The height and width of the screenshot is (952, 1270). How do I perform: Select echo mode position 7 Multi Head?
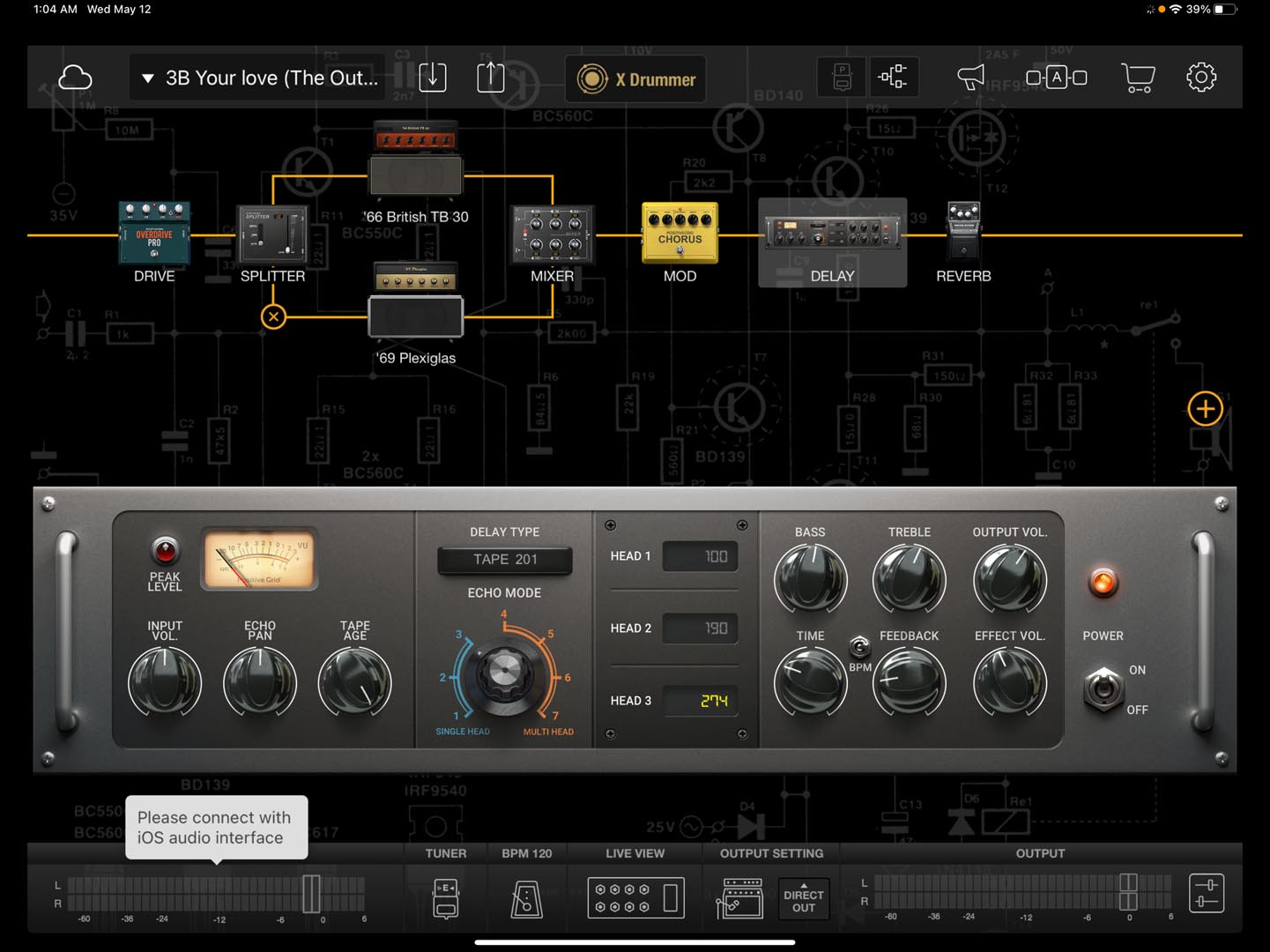554,715
